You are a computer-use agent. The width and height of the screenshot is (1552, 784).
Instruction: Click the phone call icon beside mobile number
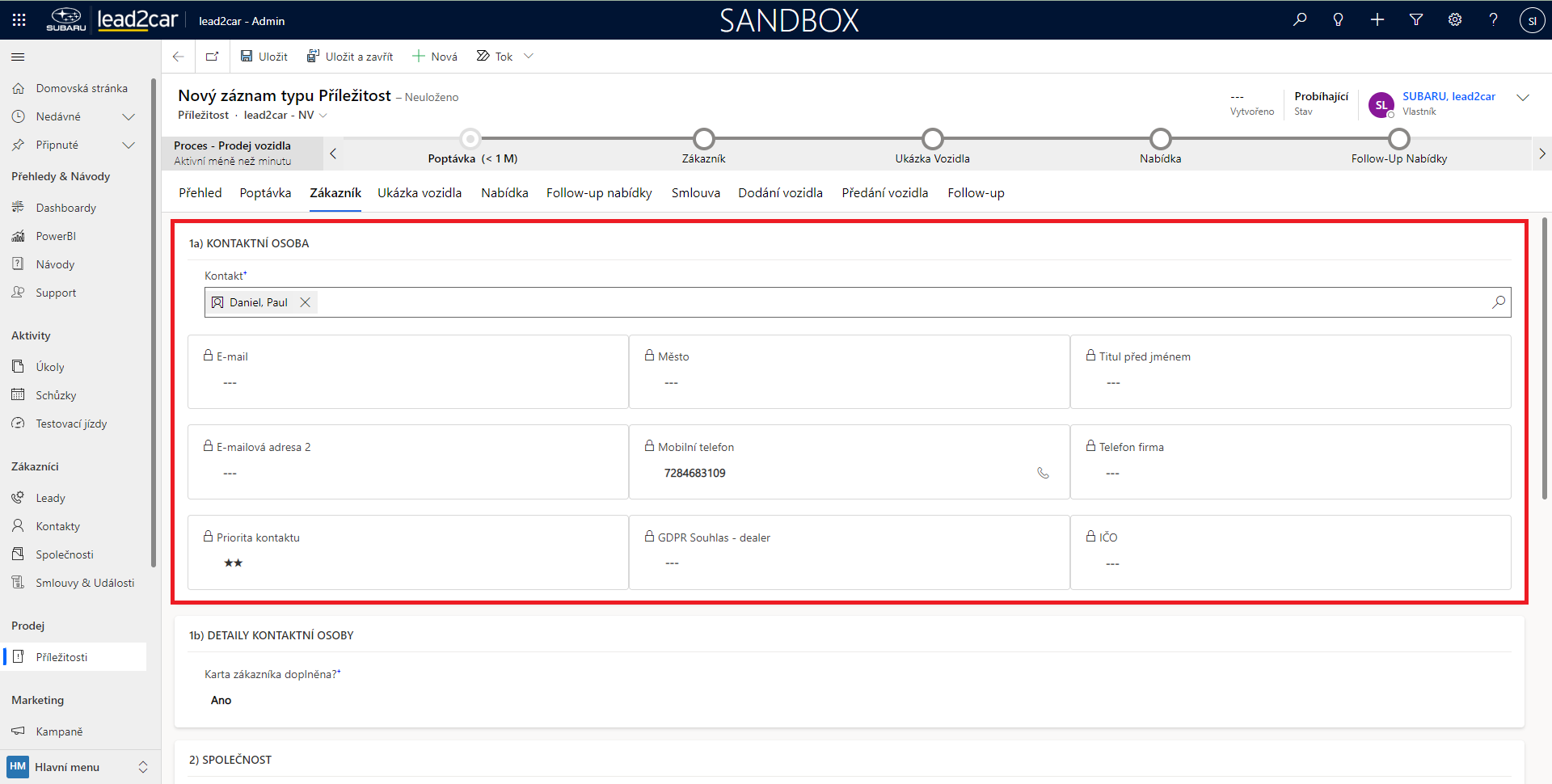(x=1043, y=473)
